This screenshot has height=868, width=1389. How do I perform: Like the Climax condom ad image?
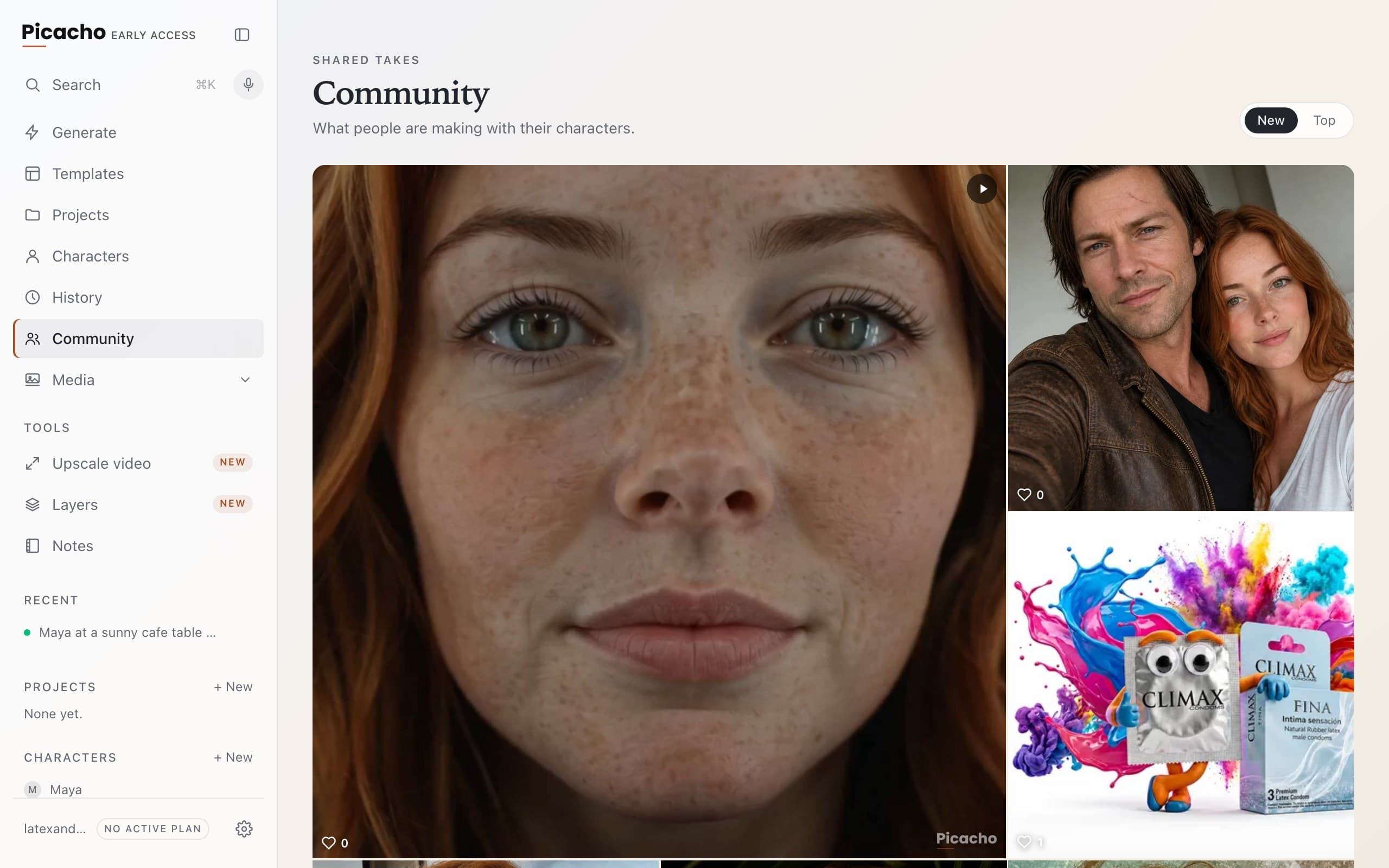1024,841
